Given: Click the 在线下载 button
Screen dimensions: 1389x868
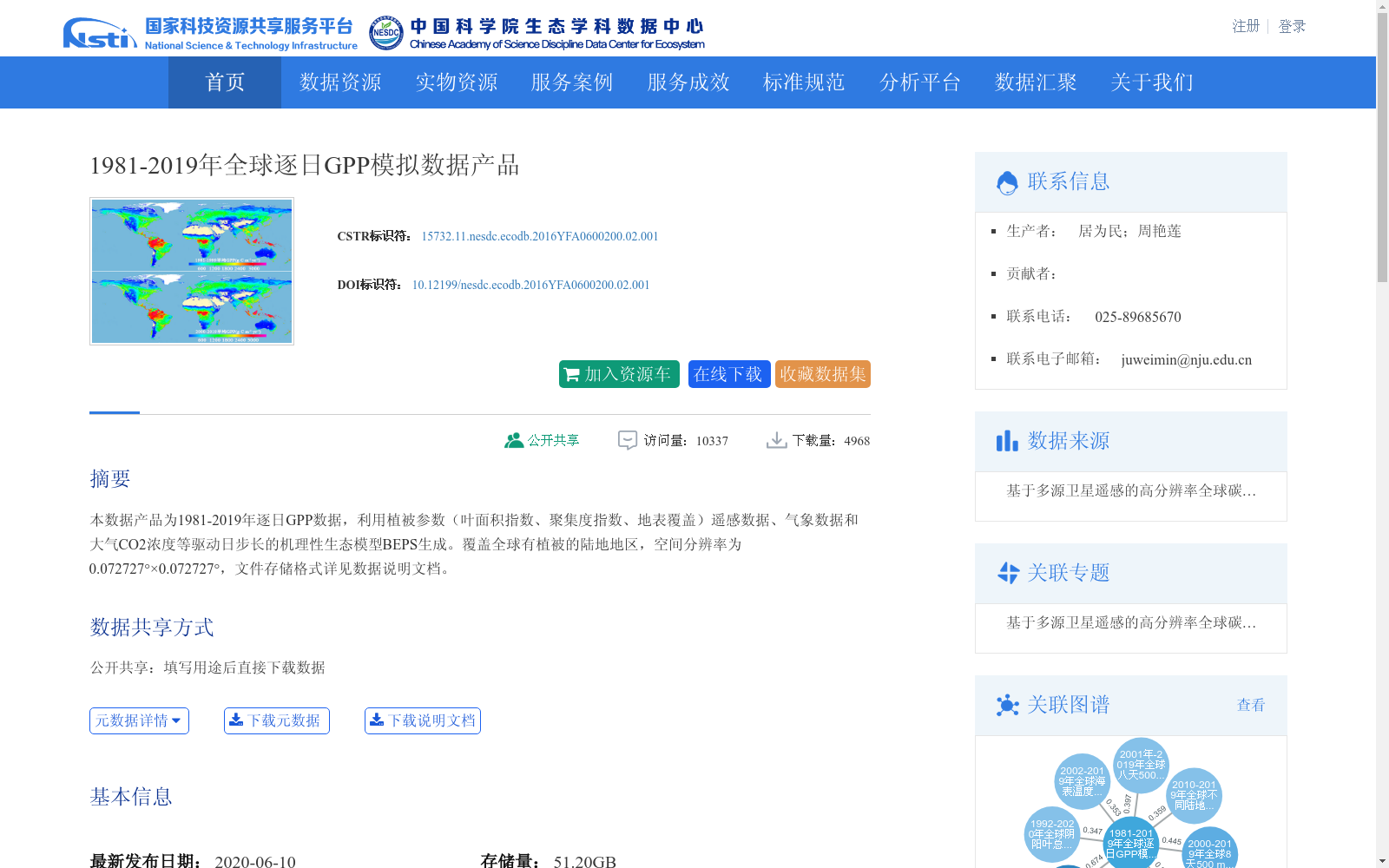Looking at the screenshot, I should (x=728, y=373).
